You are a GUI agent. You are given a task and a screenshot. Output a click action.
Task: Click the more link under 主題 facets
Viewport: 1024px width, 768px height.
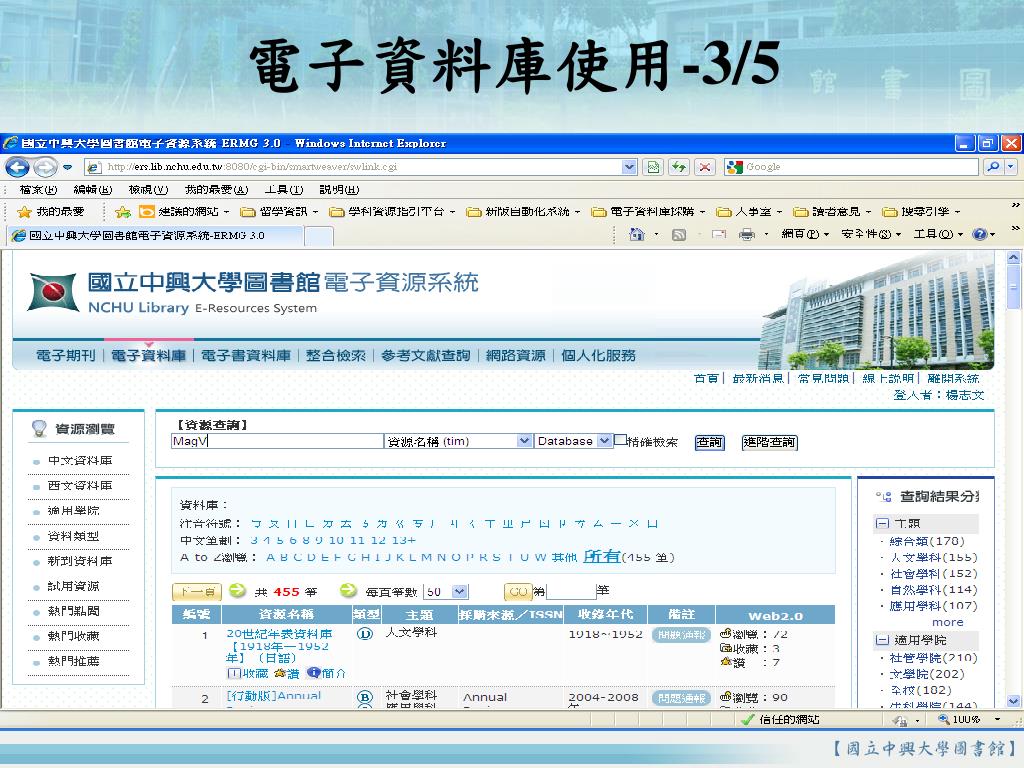(x=948, y=622)
